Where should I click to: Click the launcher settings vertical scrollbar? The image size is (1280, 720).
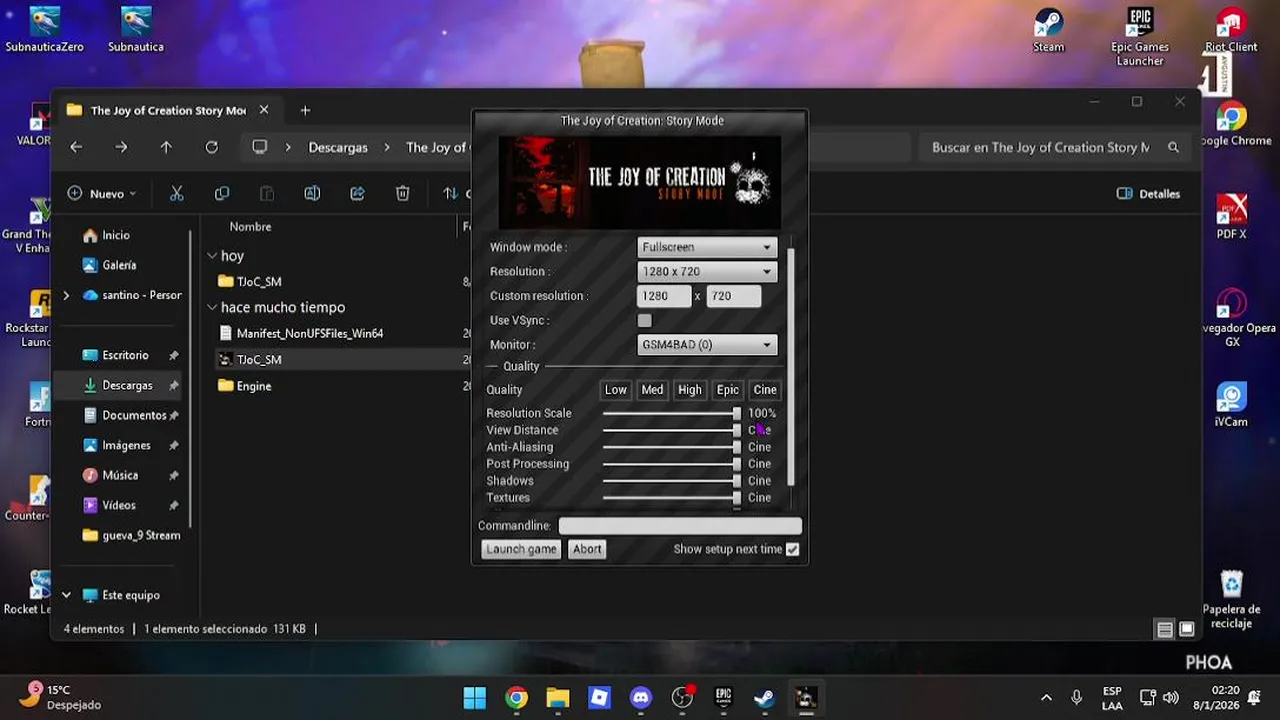pos(791,365)
